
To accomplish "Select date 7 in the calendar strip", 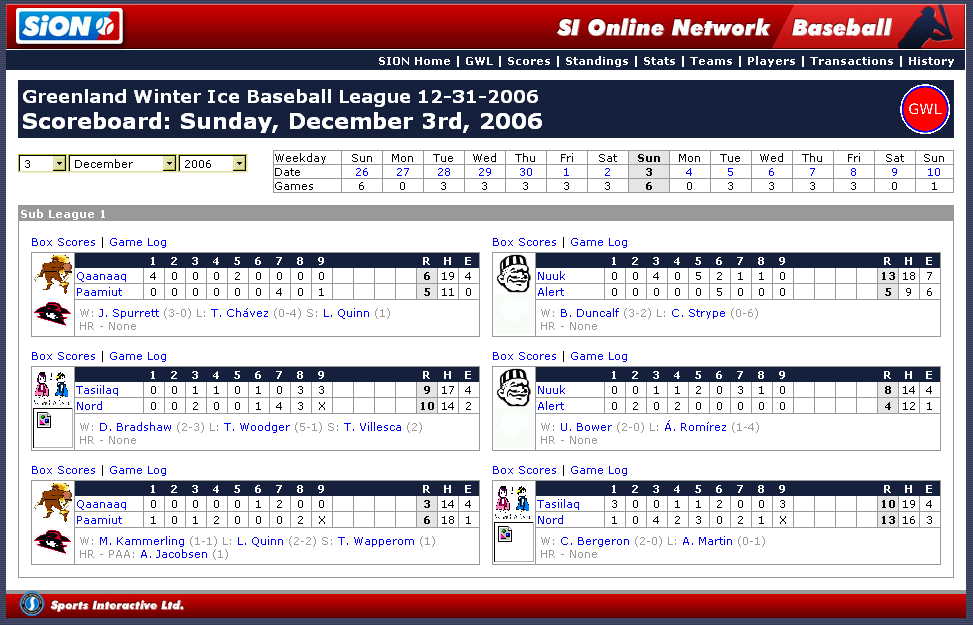I will tap(812, 172).
